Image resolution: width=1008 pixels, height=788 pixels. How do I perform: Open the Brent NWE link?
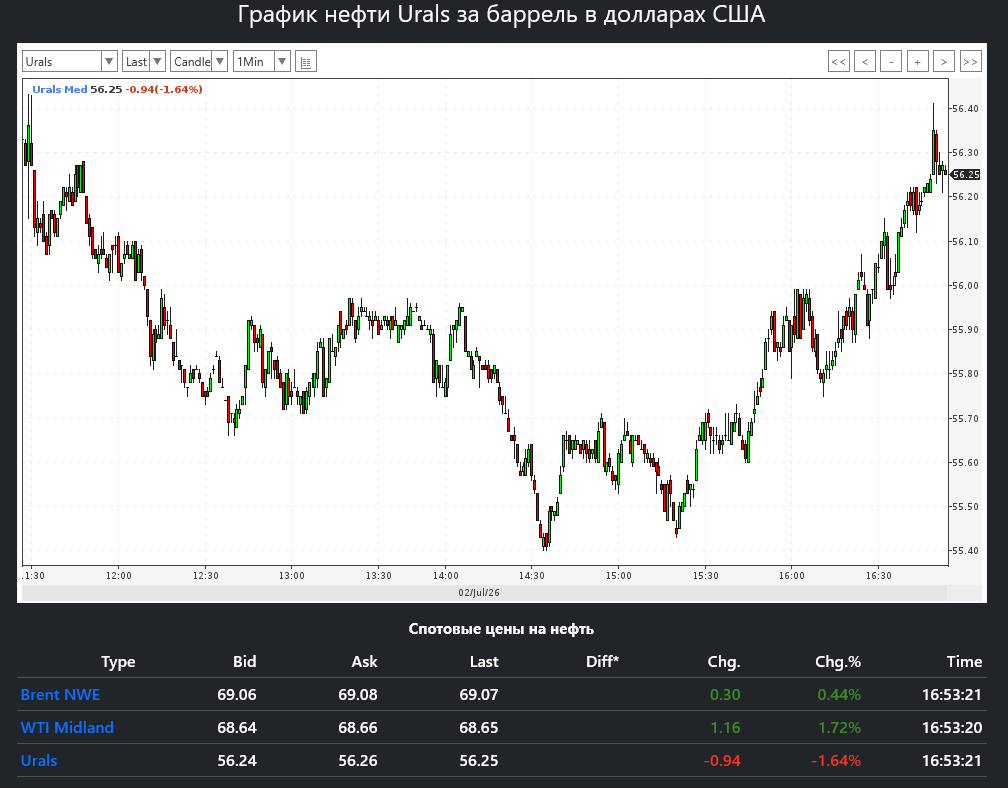coord(60,695)
